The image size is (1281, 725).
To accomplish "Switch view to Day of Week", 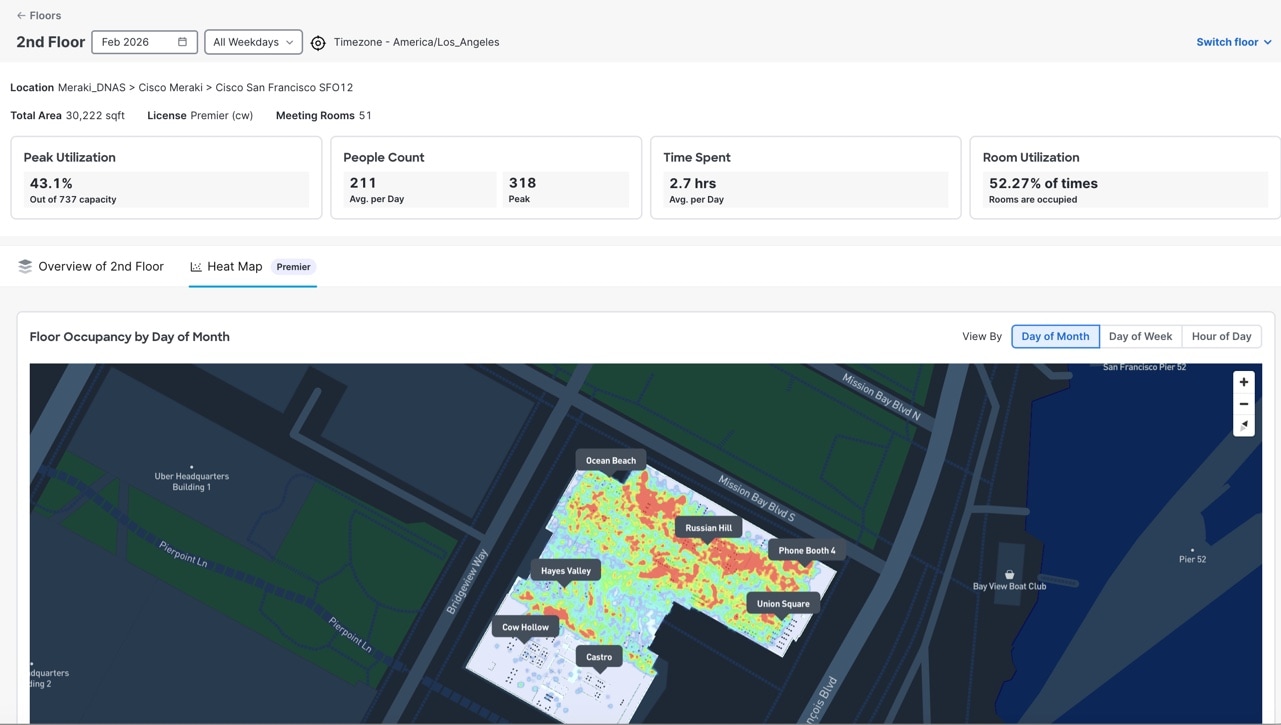I will [1140, 337].
